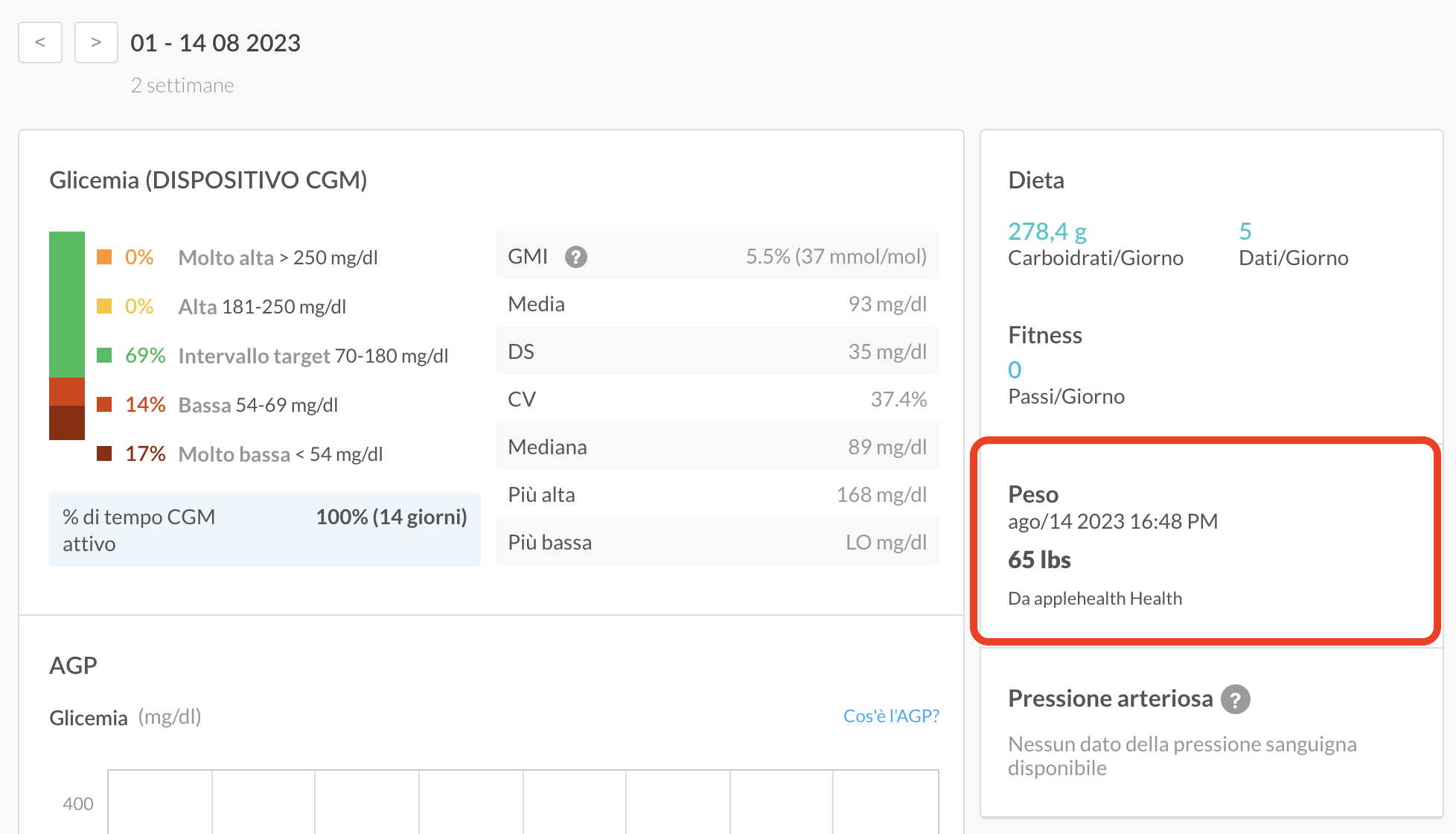The width and height of the screenshot is (1456, 834).
Task: Click the Glicemia (mg/dl) chart label
Action: click(x=125, y=718)
